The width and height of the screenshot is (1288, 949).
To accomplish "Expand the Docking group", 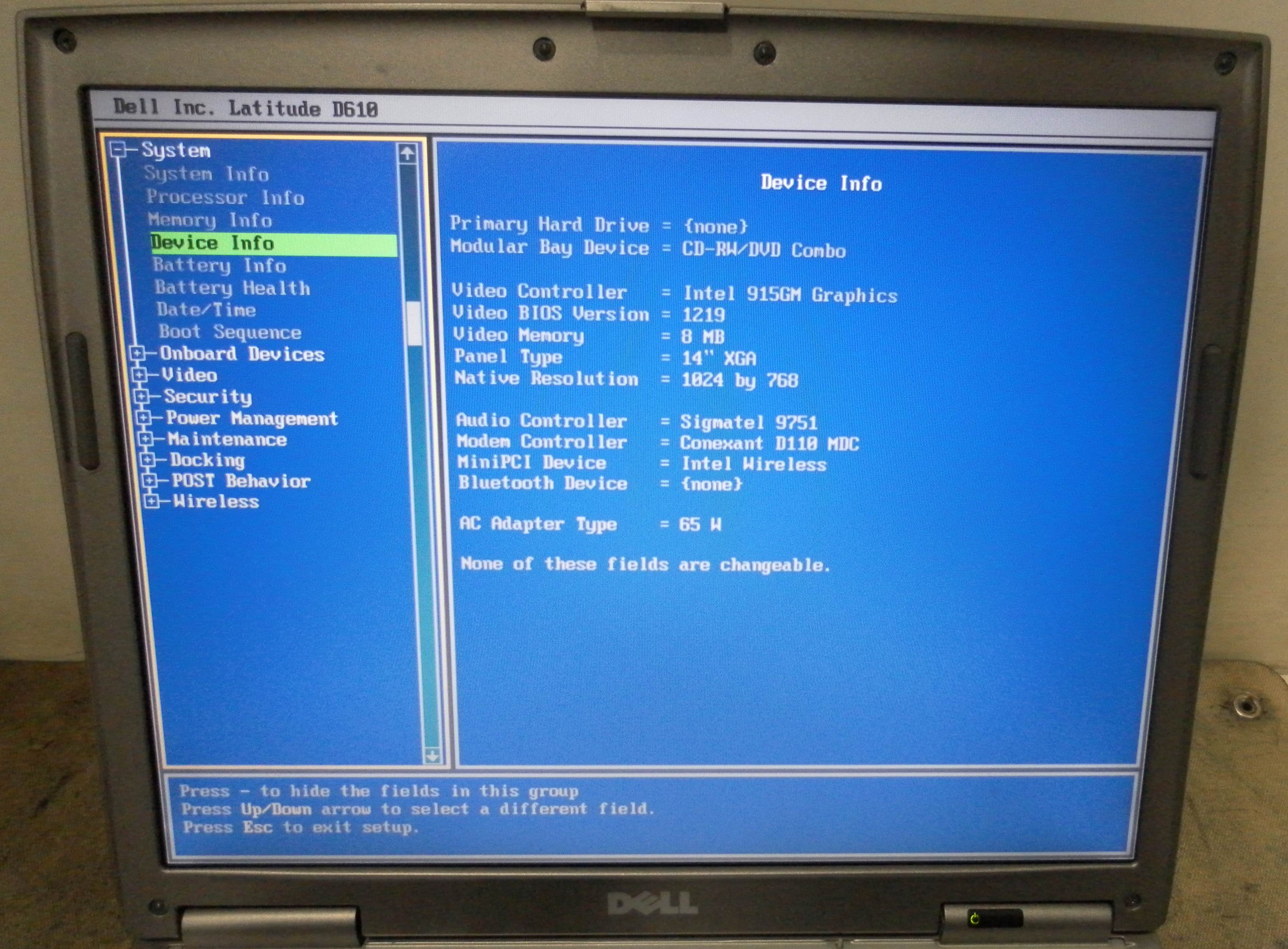I will click(148, 459).
